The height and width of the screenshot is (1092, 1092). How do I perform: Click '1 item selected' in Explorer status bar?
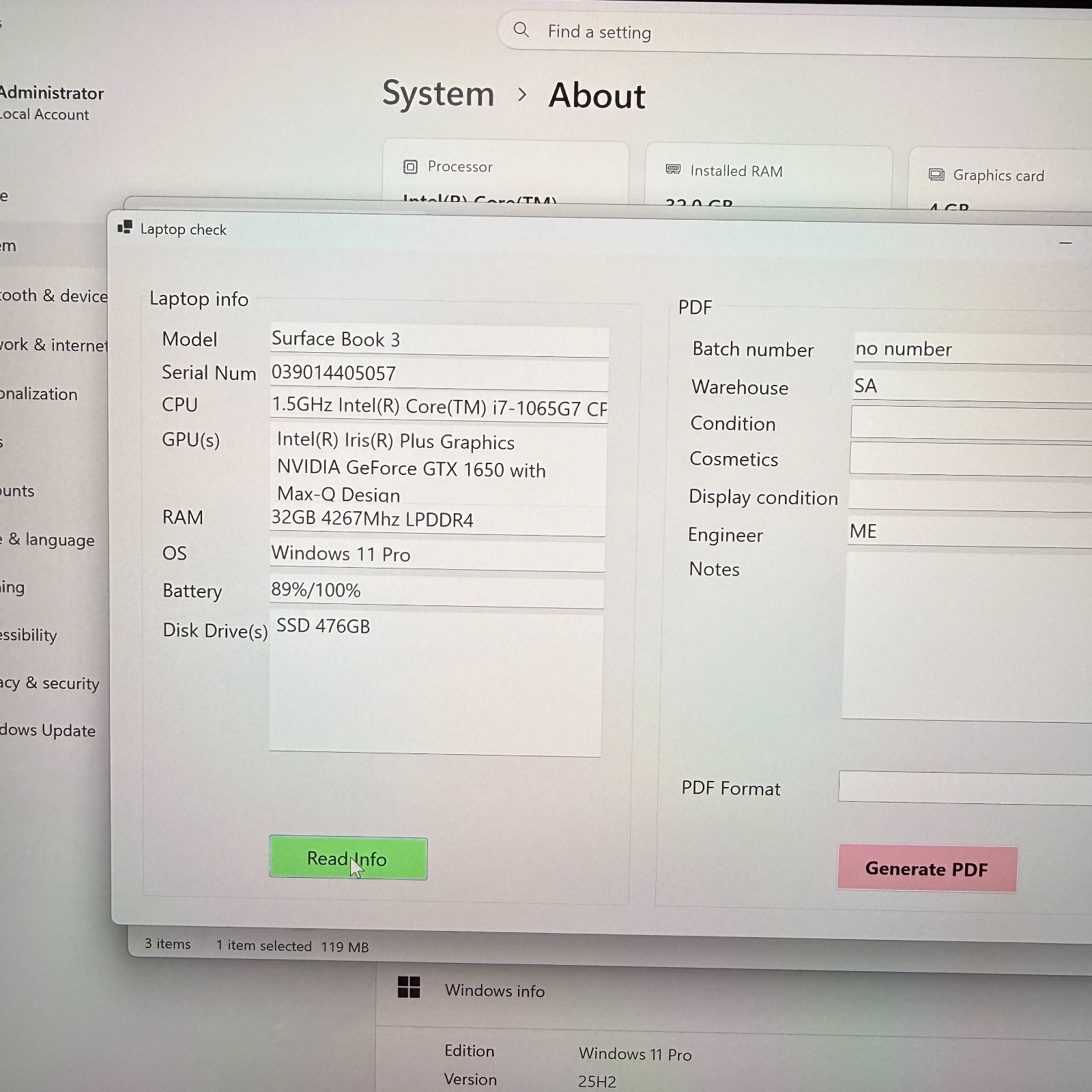[264, 945]
